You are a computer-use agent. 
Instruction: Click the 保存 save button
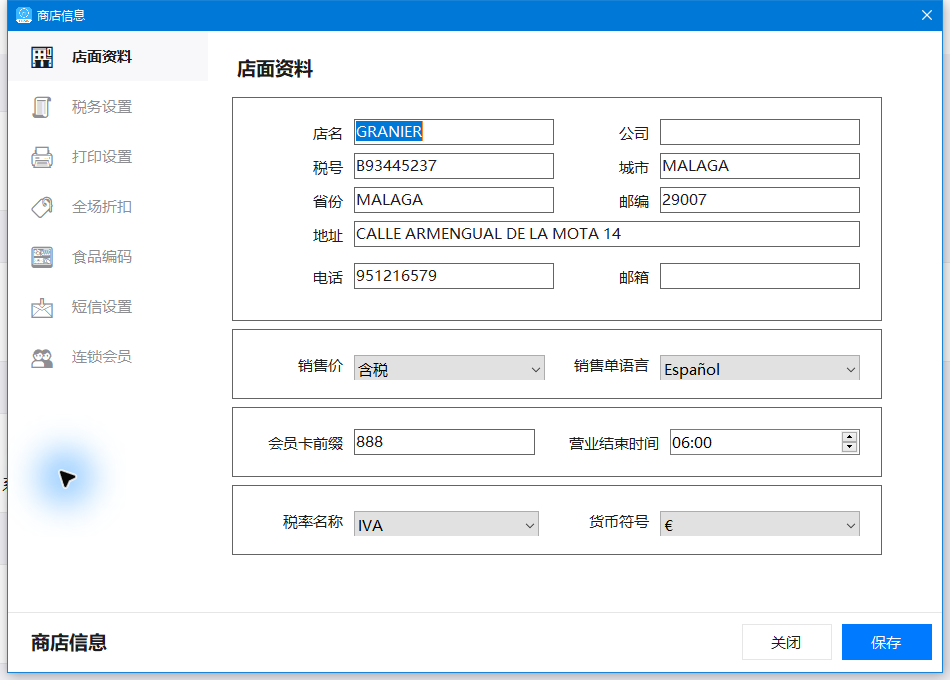click(x=886, y=642)
